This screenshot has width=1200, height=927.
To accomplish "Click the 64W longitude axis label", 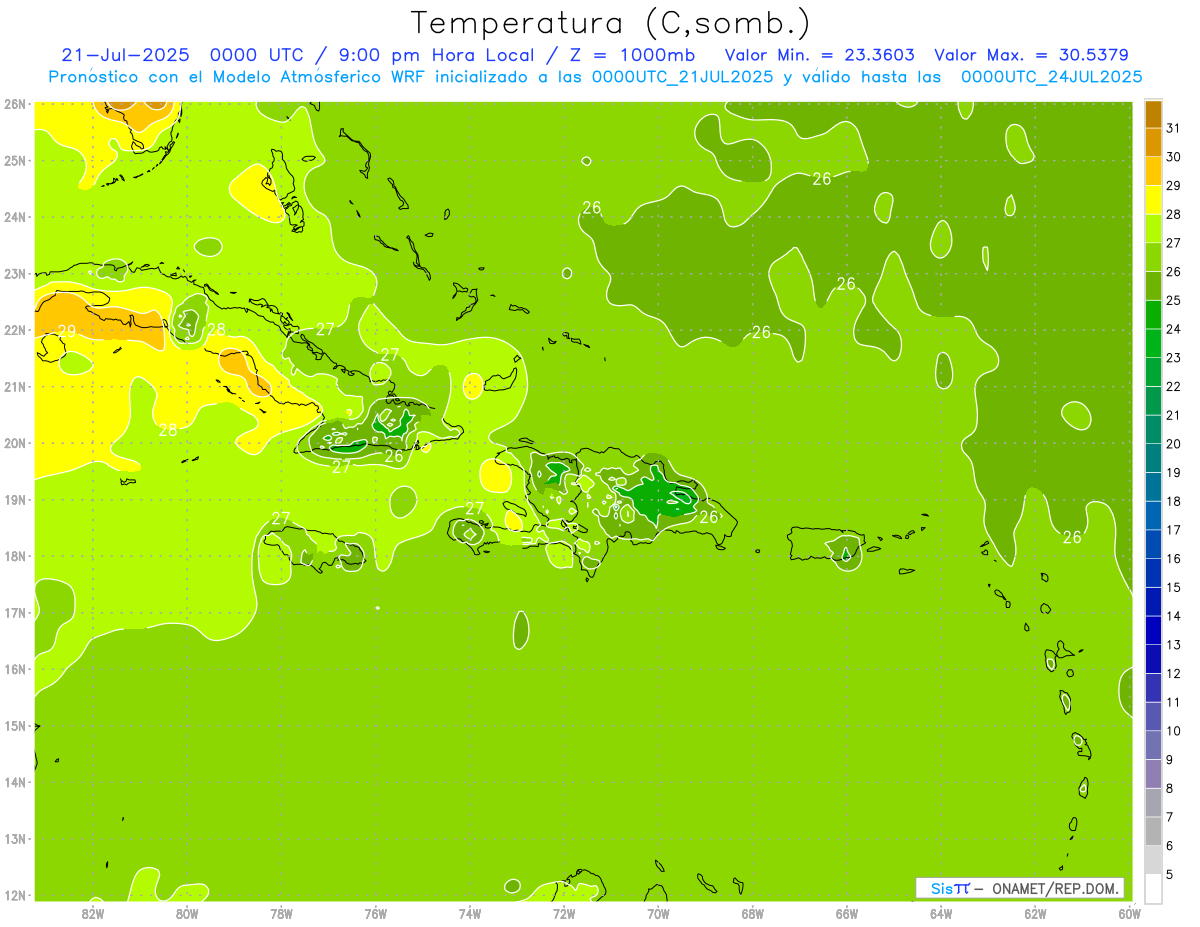I will tap(941, 913).
